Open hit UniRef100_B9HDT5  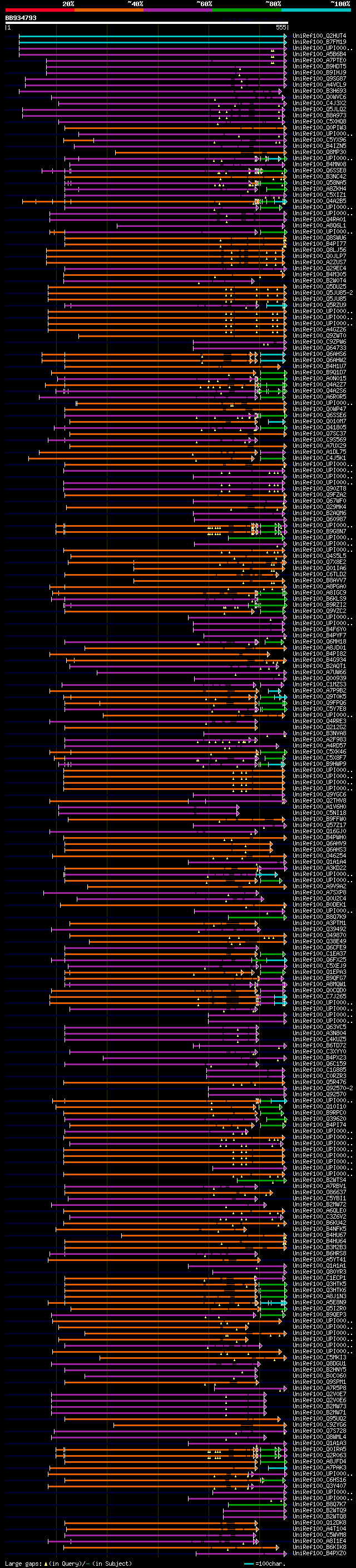(319, 66)
